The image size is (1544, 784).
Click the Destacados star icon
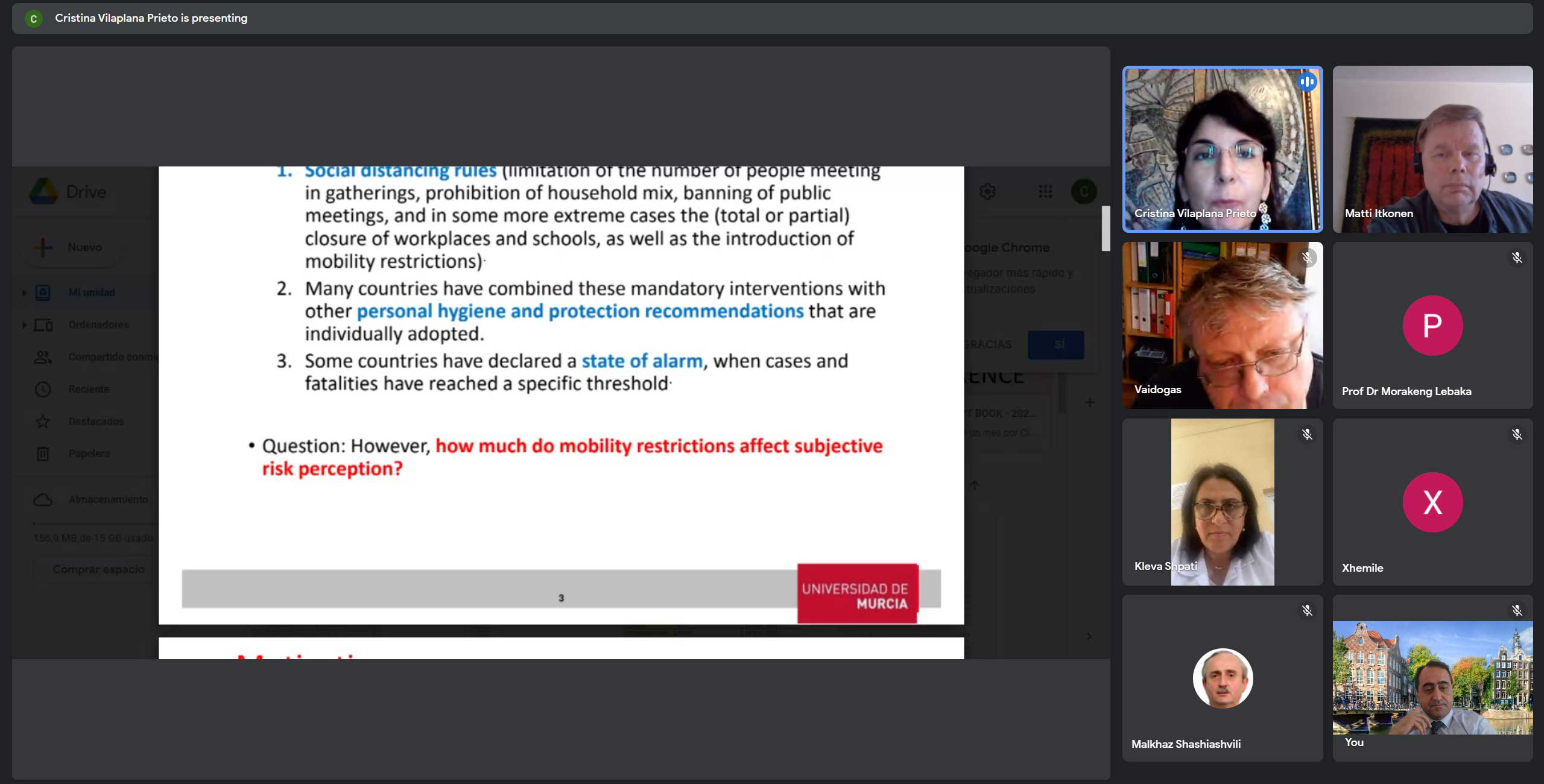pyautogui.click(x=43, y=421)
